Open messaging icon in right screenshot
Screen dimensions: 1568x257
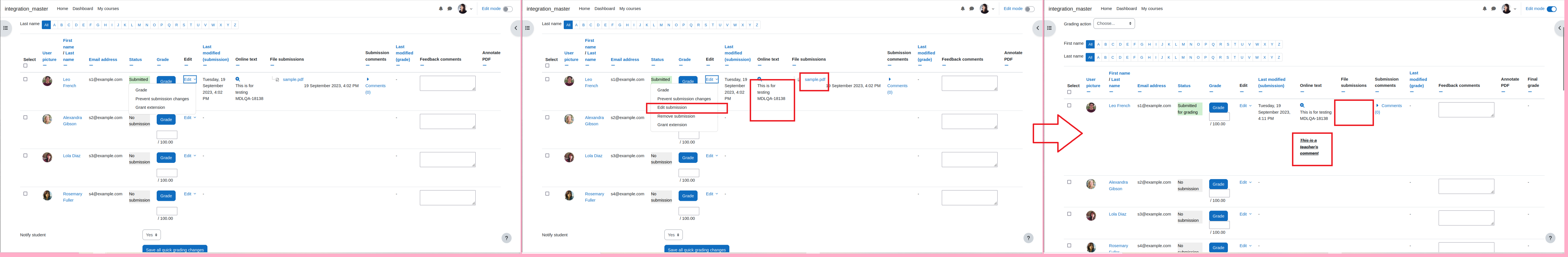click(1494, 9)
